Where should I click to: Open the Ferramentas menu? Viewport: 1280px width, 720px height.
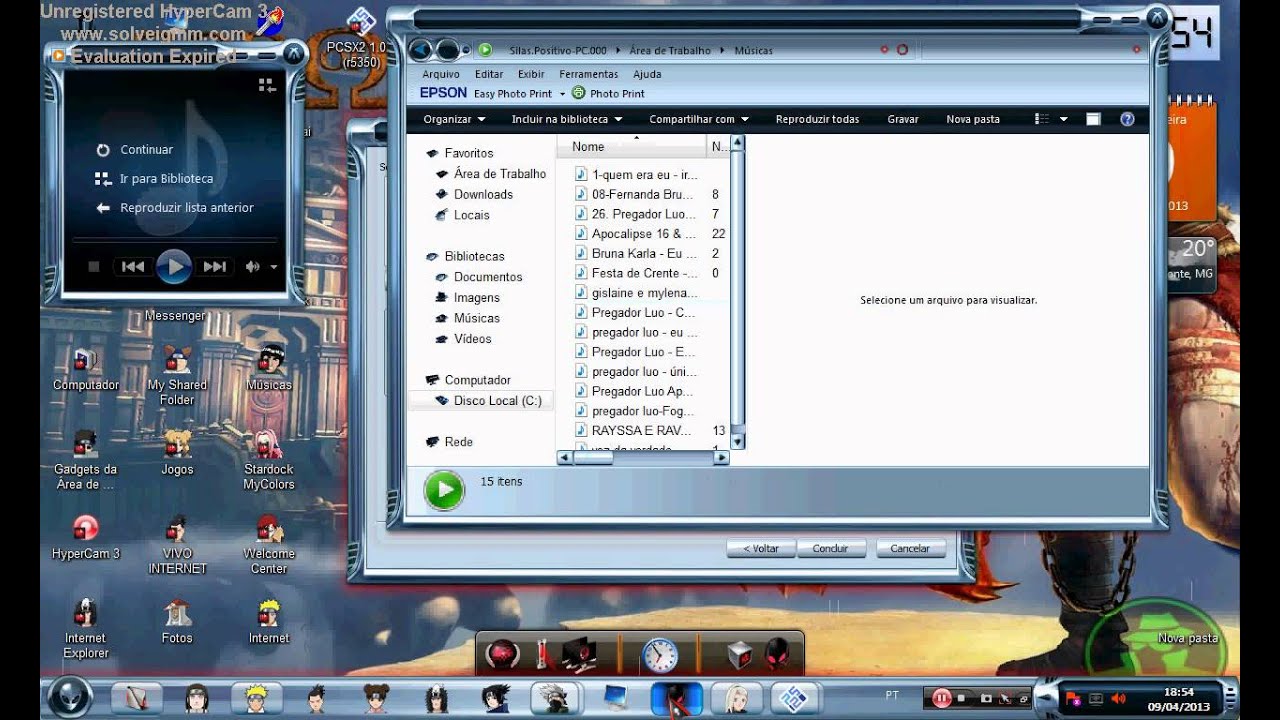(589, 74)
